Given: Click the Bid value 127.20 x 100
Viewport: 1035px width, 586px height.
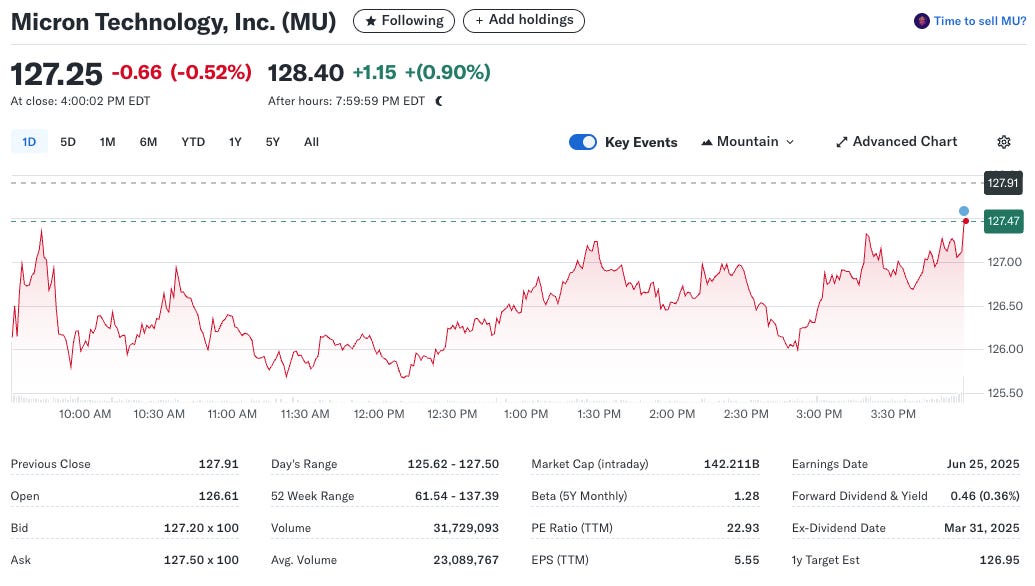Looking at the screenshot, I should (x=201, y=528).
